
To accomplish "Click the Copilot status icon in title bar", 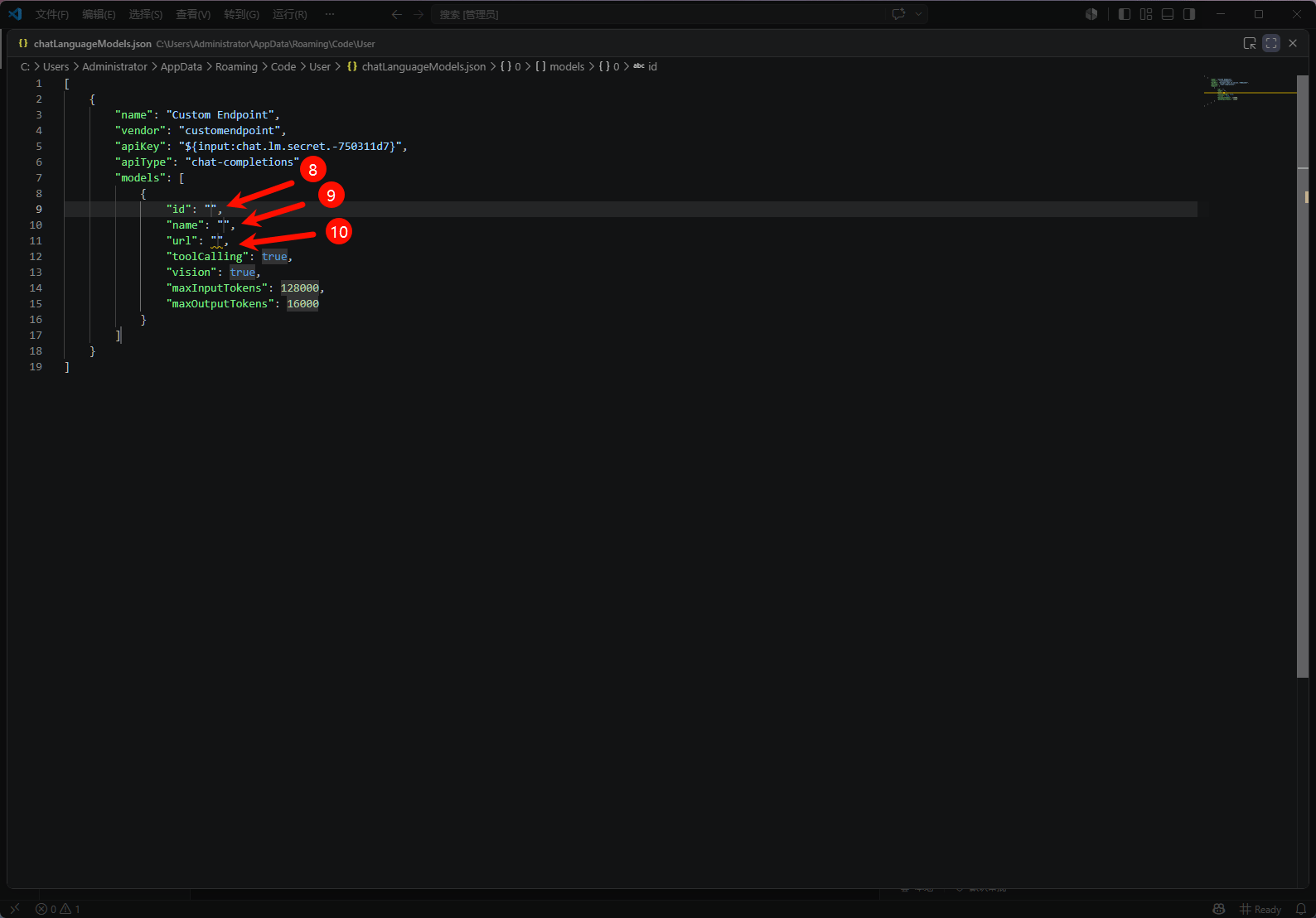I will (1091, 14).
